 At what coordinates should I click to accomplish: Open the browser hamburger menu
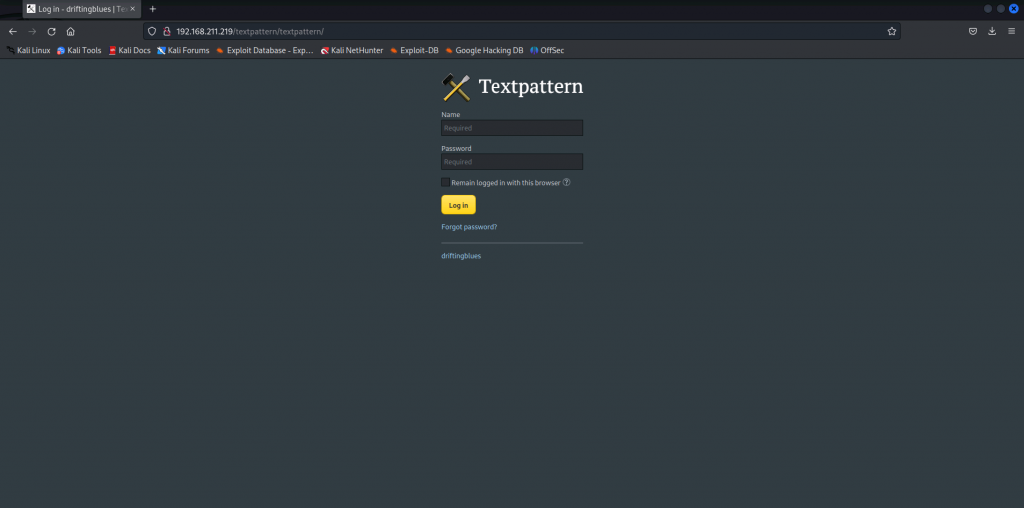[1012, 31]
